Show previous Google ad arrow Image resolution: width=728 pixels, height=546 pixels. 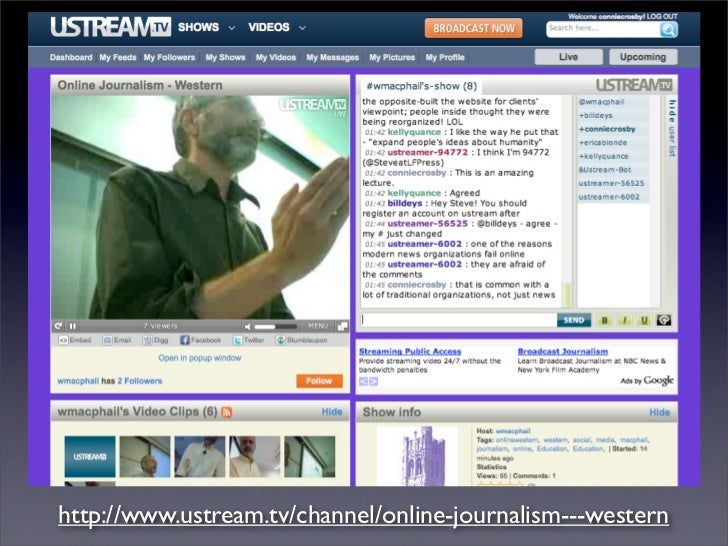(363, 381)
